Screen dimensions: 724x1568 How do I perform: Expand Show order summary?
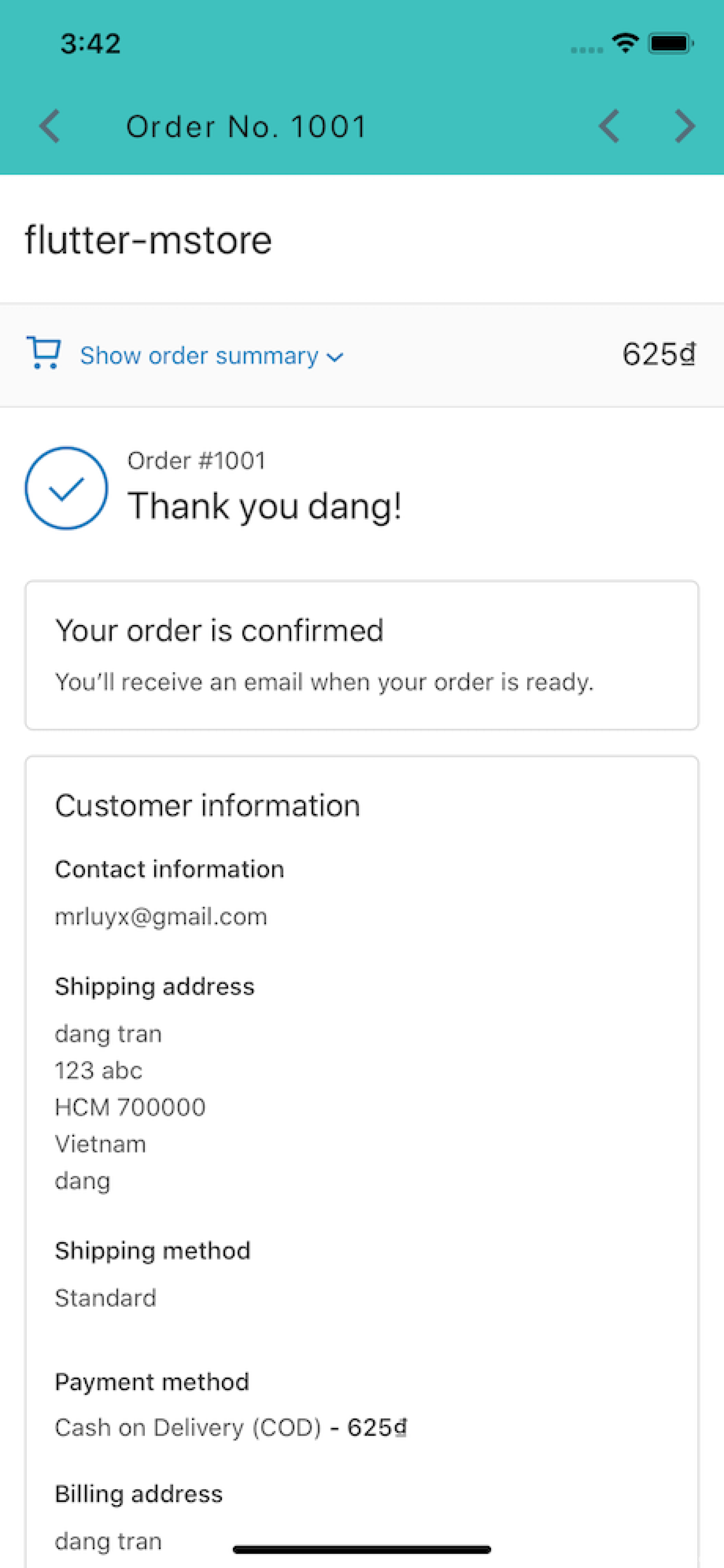[199, 355]
